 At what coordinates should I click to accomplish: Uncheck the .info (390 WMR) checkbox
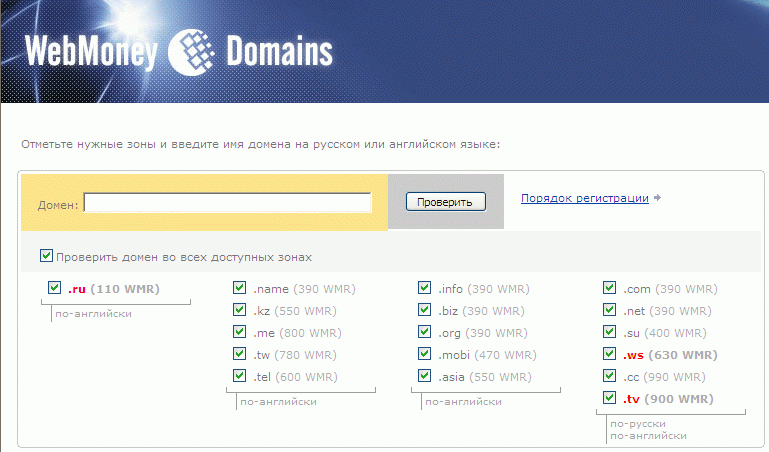pyautogui.click(x=425, y=287)
